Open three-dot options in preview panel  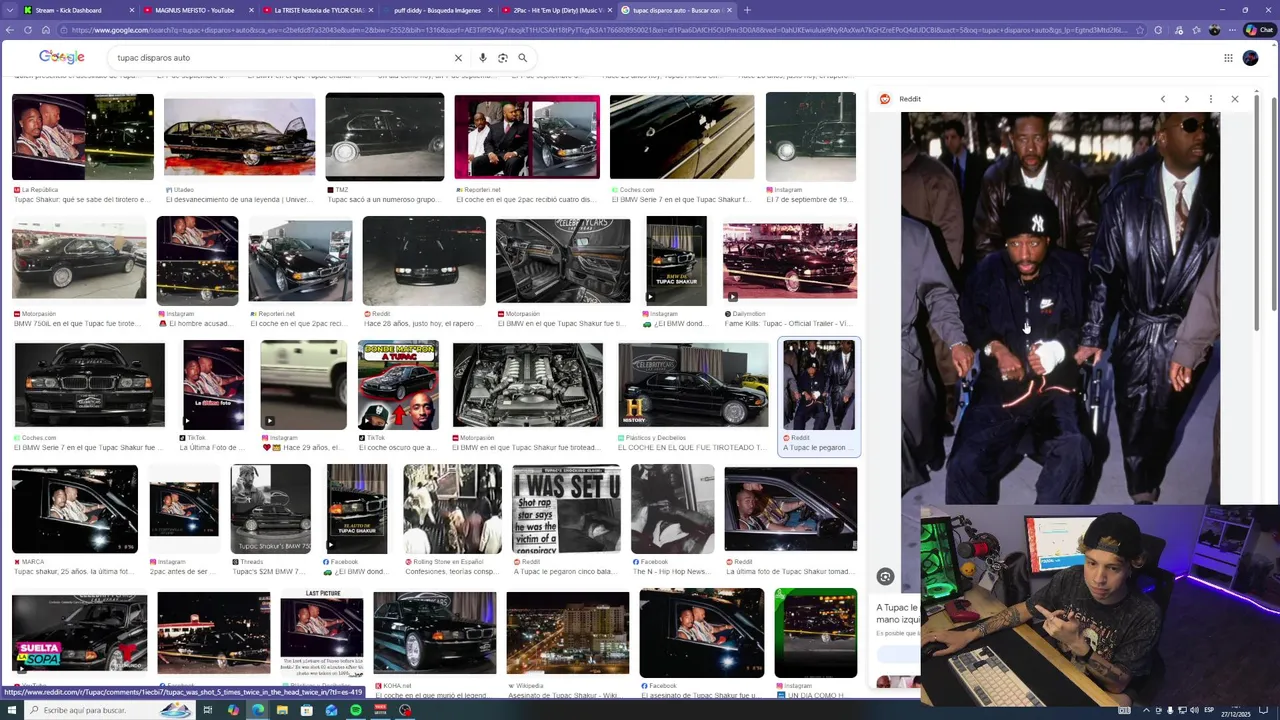point(1211,99)
